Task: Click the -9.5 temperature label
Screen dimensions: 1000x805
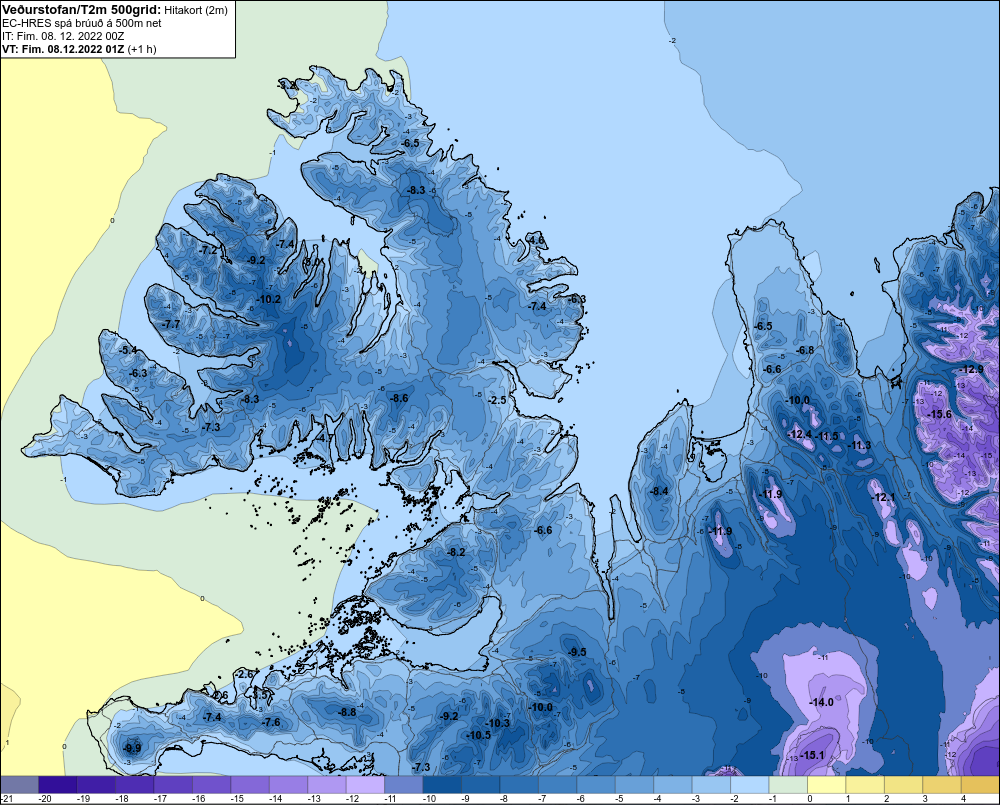Action: tap(577, 652)
